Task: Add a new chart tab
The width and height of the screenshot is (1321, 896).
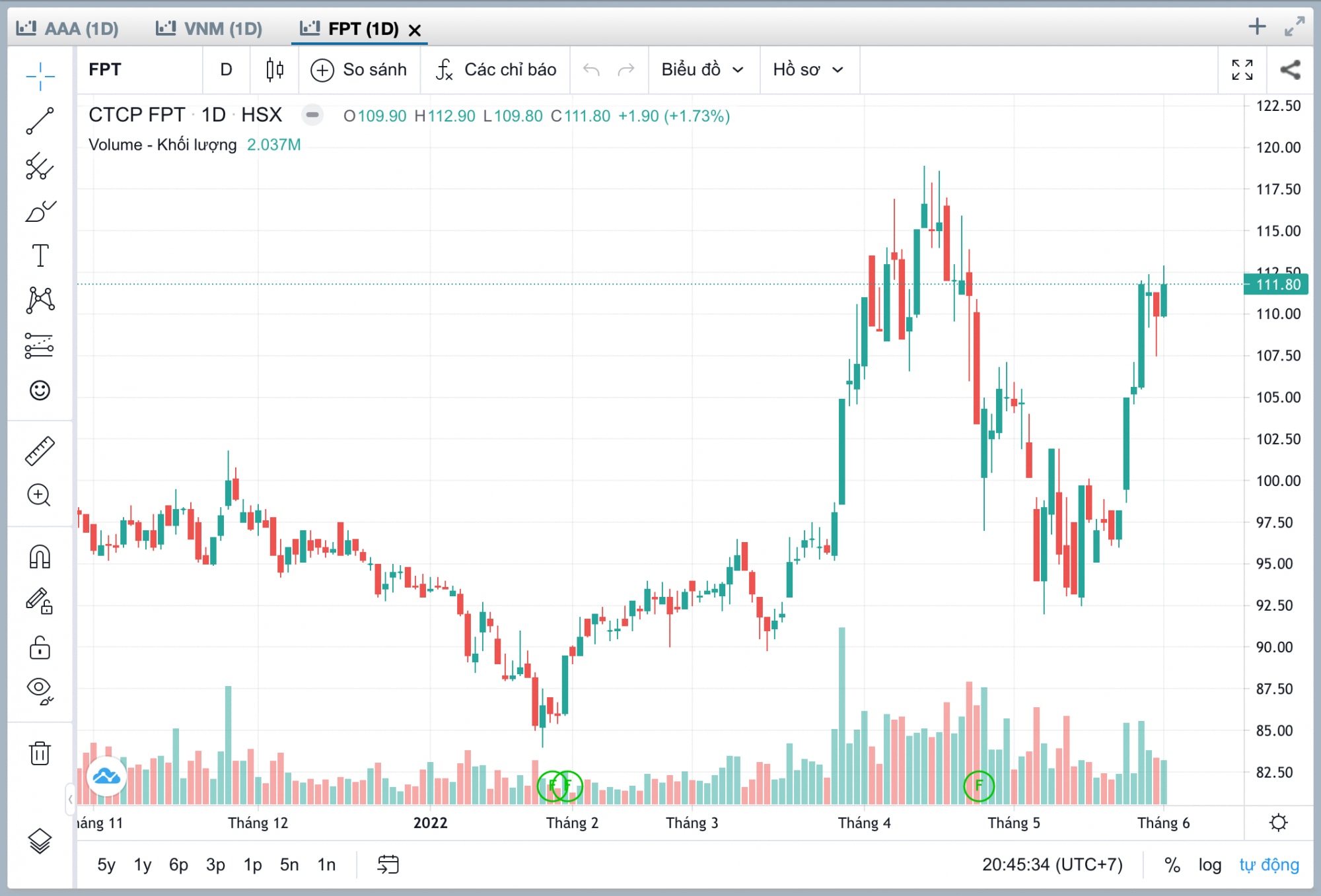Action: [x=1257, y=26]
